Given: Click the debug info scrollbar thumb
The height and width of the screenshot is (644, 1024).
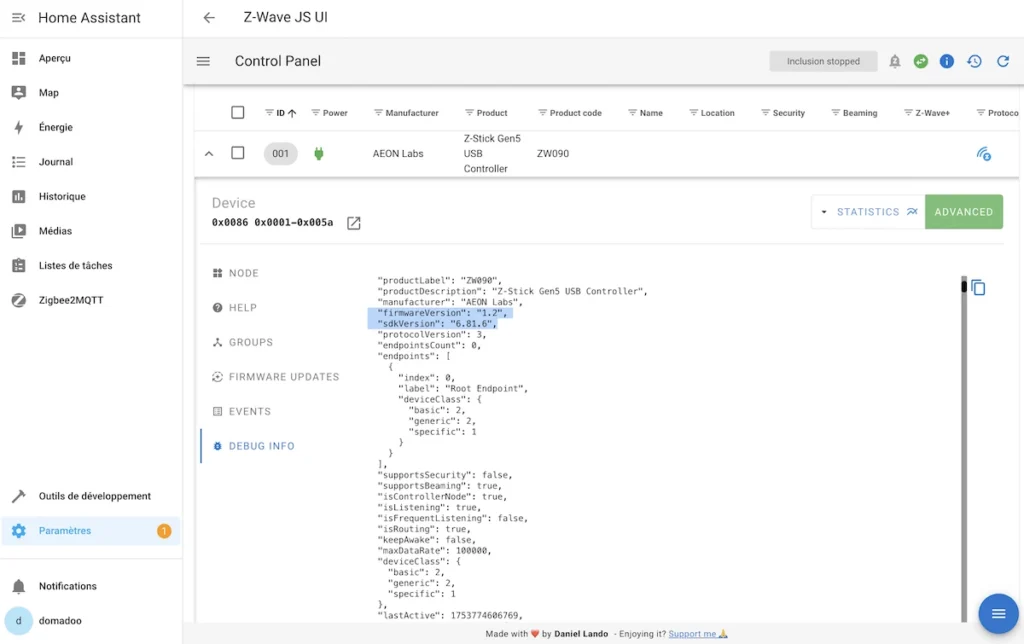Looking at the screenshot, I should click(964, 286).
